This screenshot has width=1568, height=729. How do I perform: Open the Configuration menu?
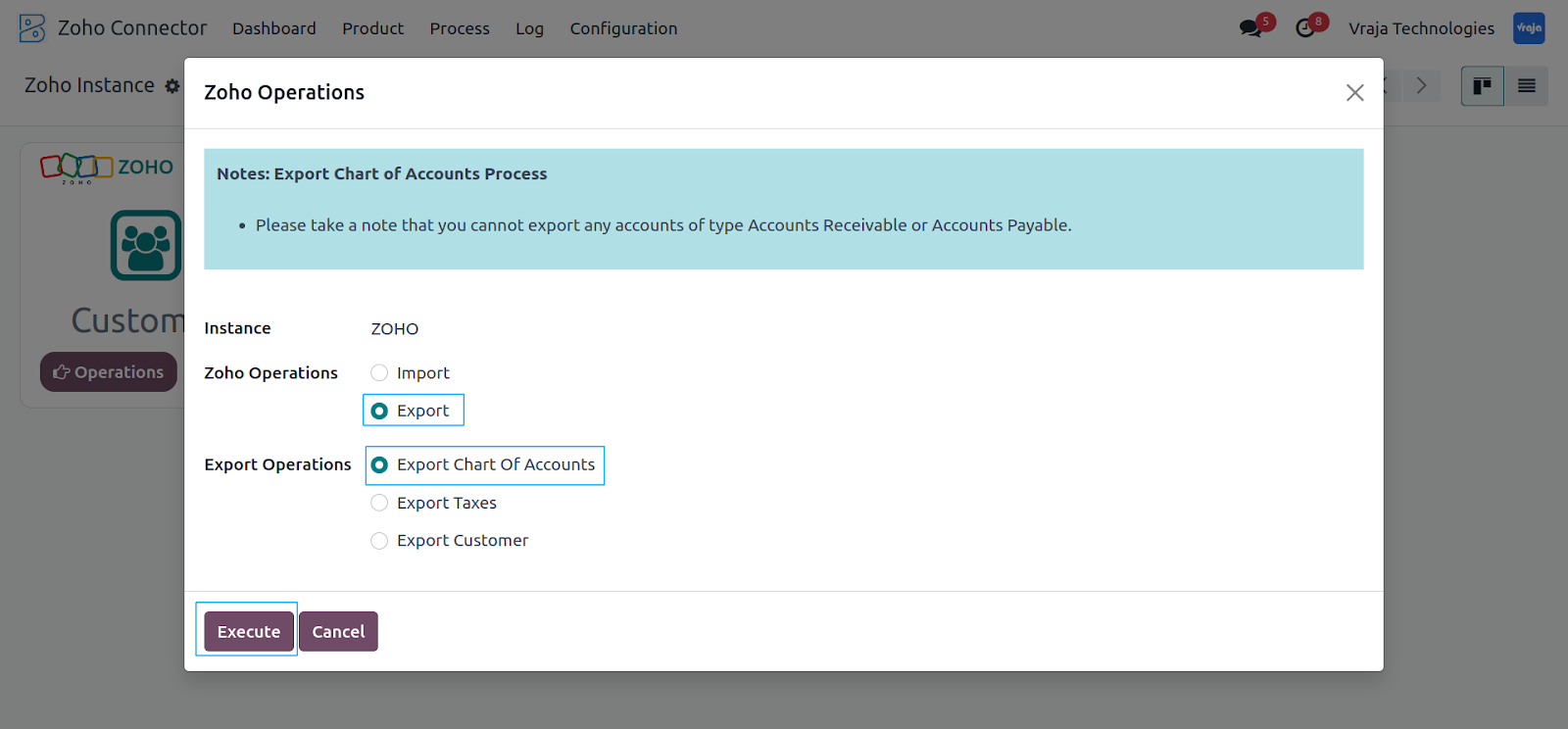pyautogui.click(x=623, y=28)
